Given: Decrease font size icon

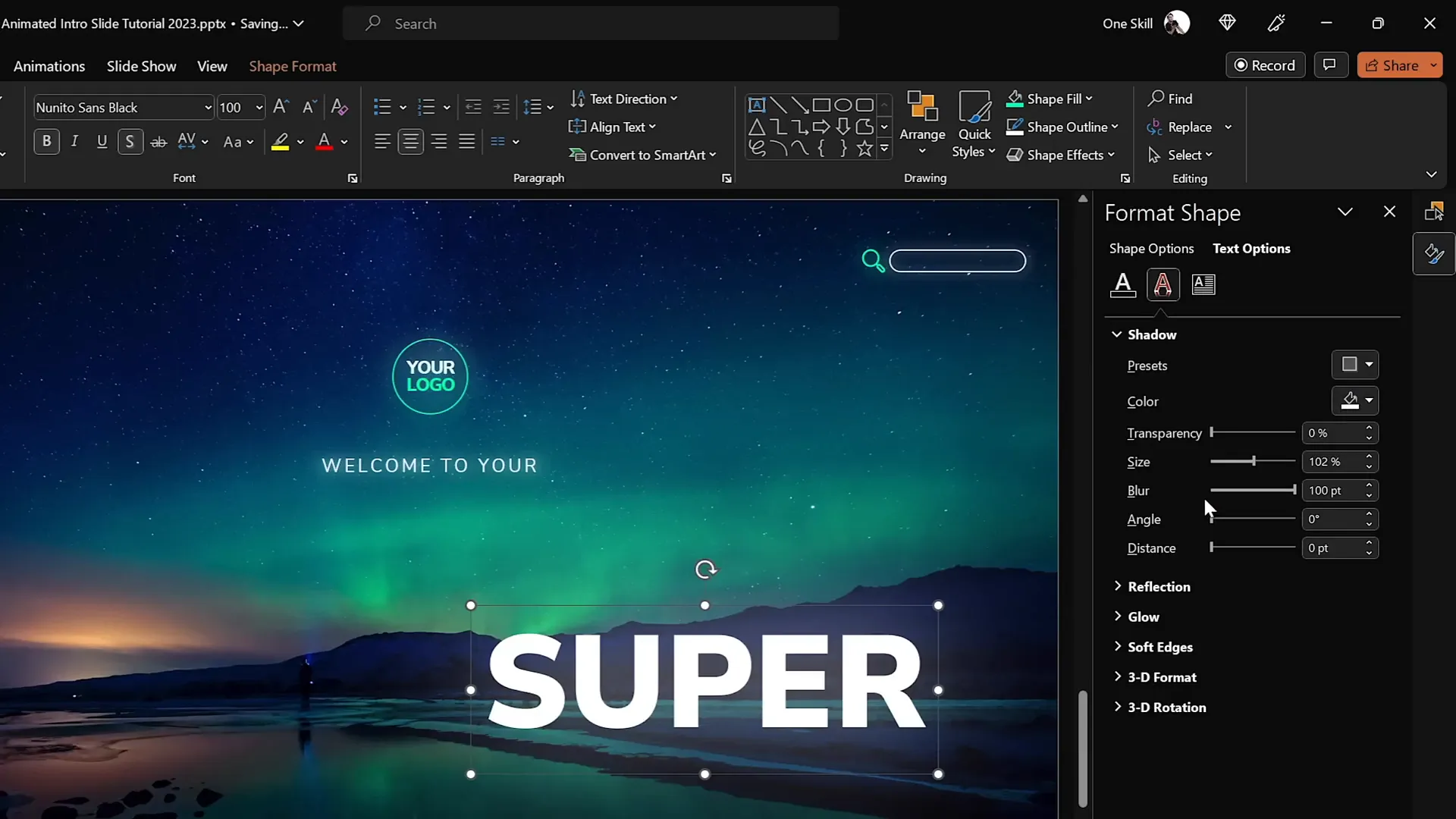Looking at the screenshot, I should 309,107.
